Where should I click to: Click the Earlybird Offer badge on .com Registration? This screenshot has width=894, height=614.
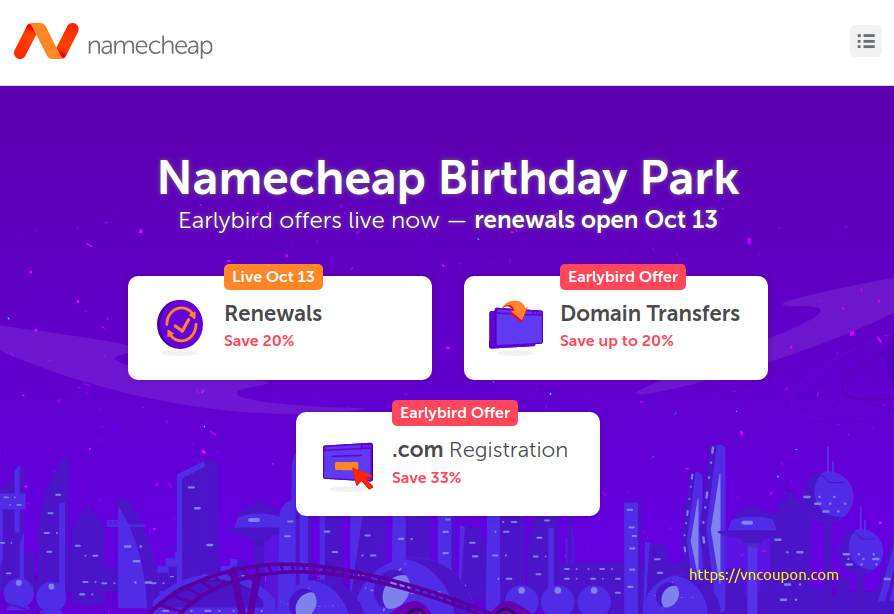[x=455, y=413]
